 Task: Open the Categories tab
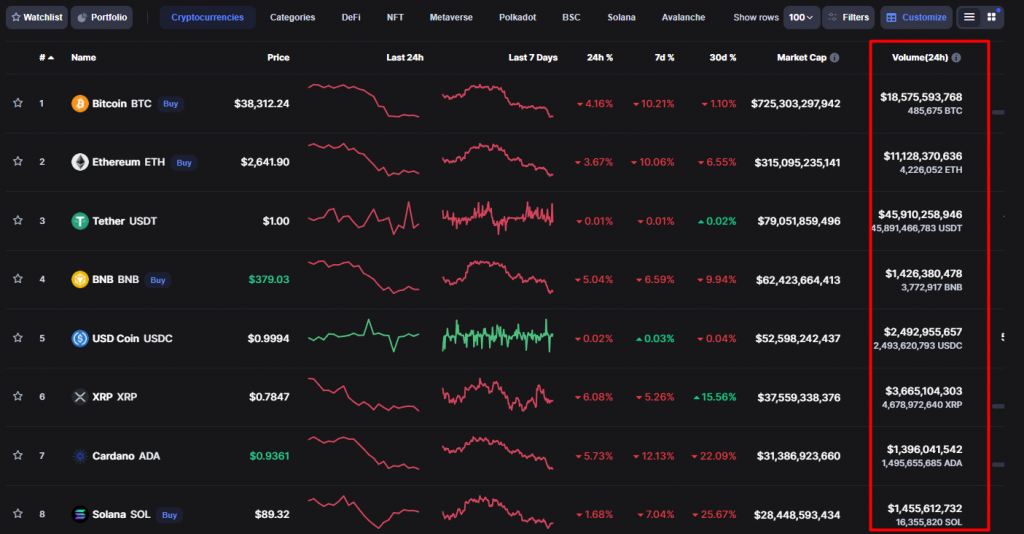tap(293, 18)
